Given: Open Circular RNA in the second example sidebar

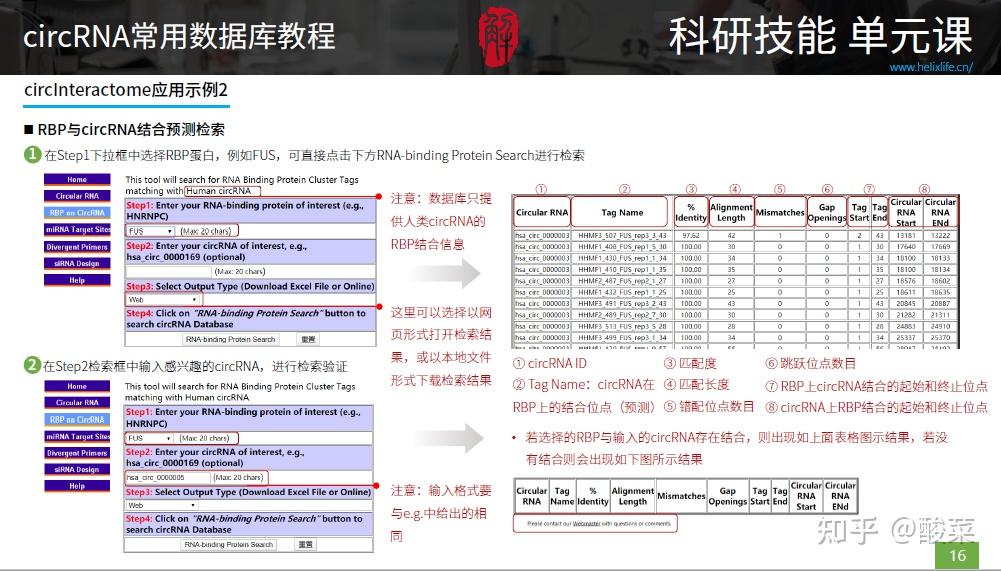Looking at the screenshot, I should tap(77, 402).
